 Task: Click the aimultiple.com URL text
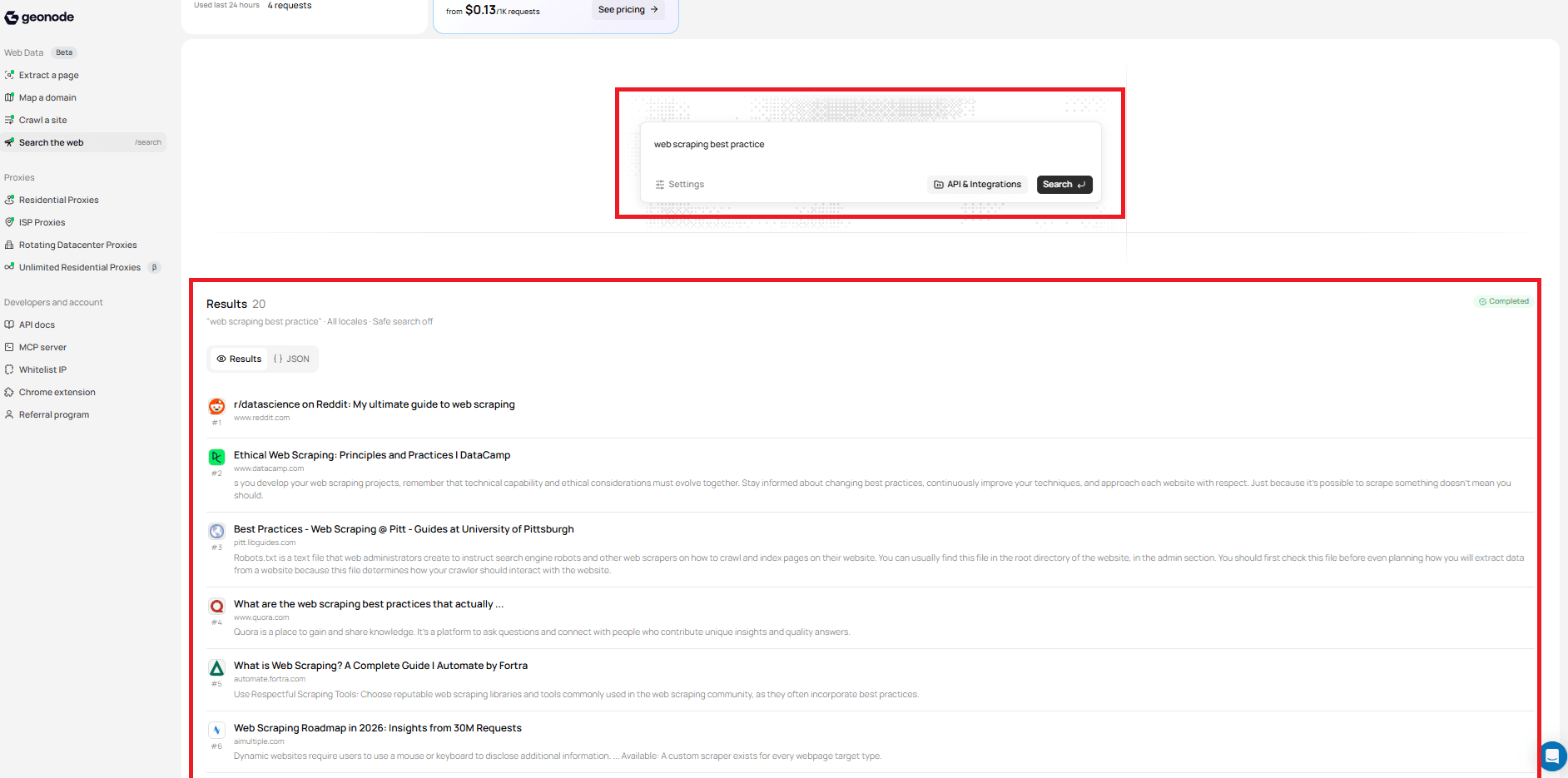tap(259, 741)
